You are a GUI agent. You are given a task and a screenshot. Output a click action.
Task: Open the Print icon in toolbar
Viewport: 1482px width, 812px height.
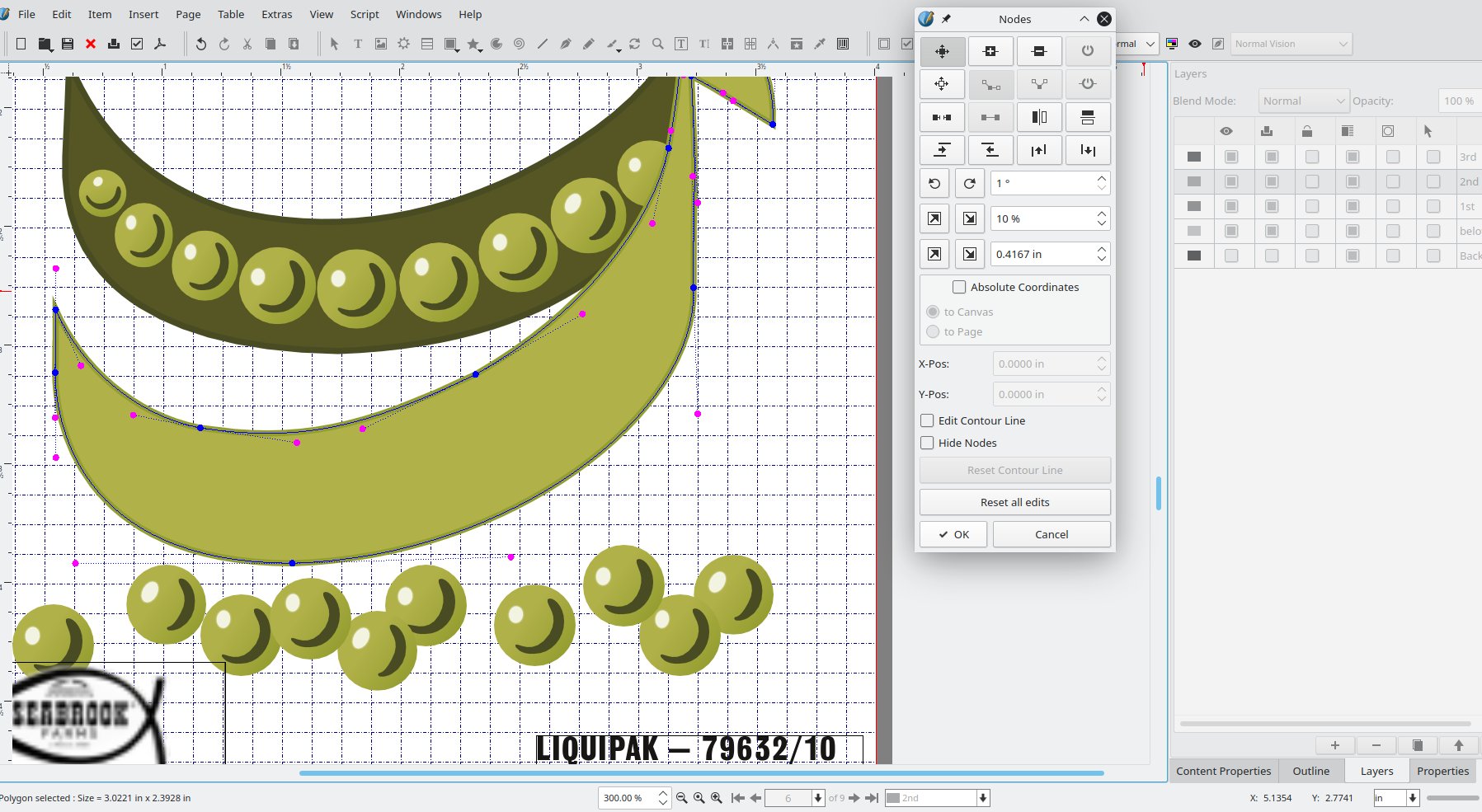click(x=114, y=44)
